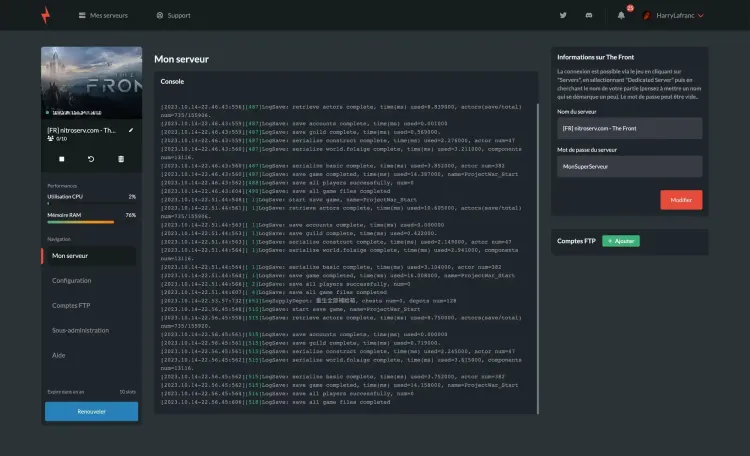
Task: Click the Mot de passe du serveur field
Action: click(x=629, y=167)
